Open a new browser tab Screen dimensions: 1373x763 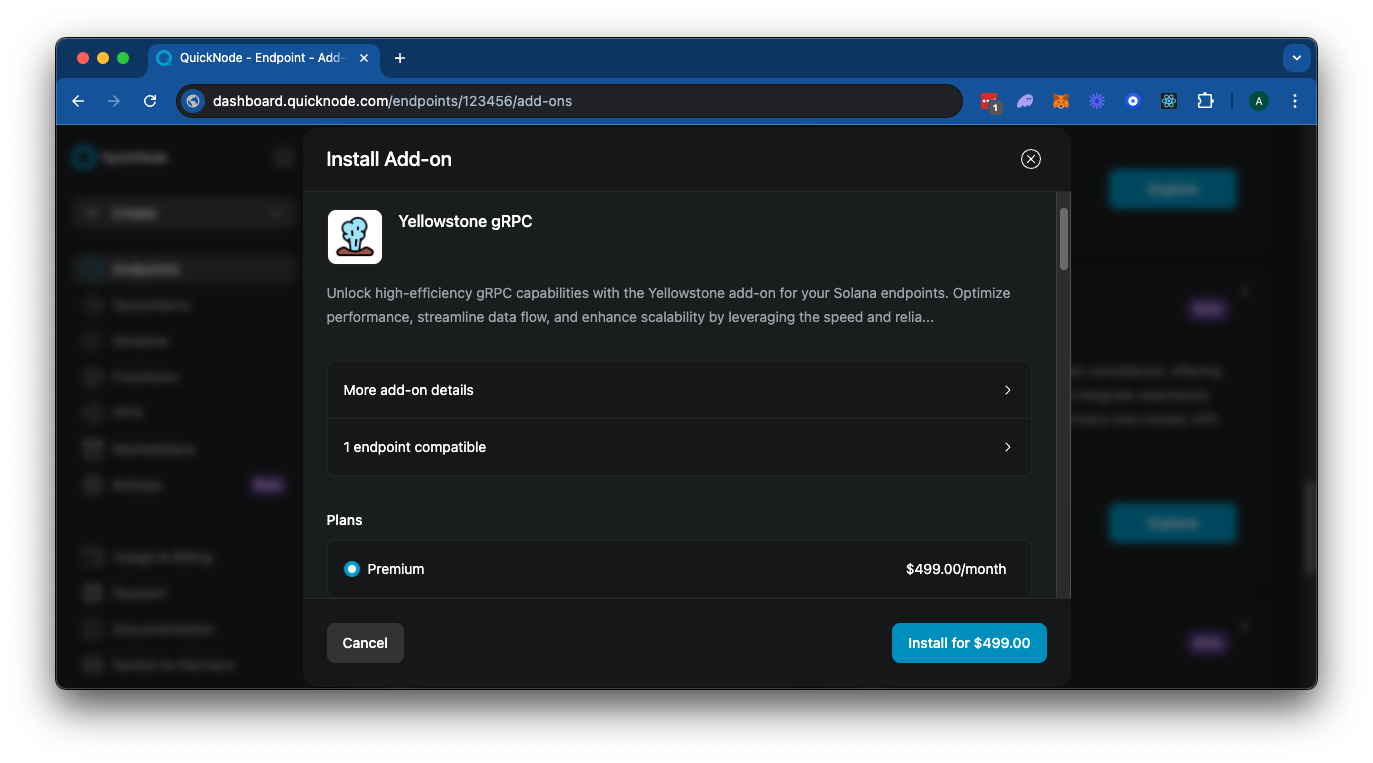point(400,58)
